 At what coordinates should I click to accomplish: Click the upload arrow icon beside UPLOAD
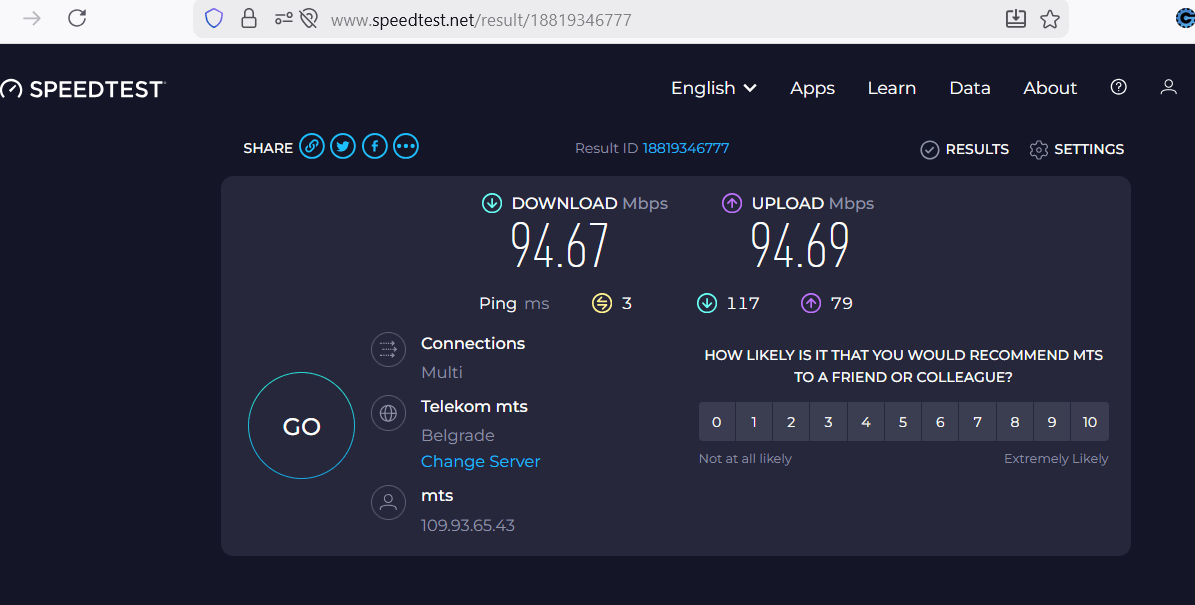point(732,203)
